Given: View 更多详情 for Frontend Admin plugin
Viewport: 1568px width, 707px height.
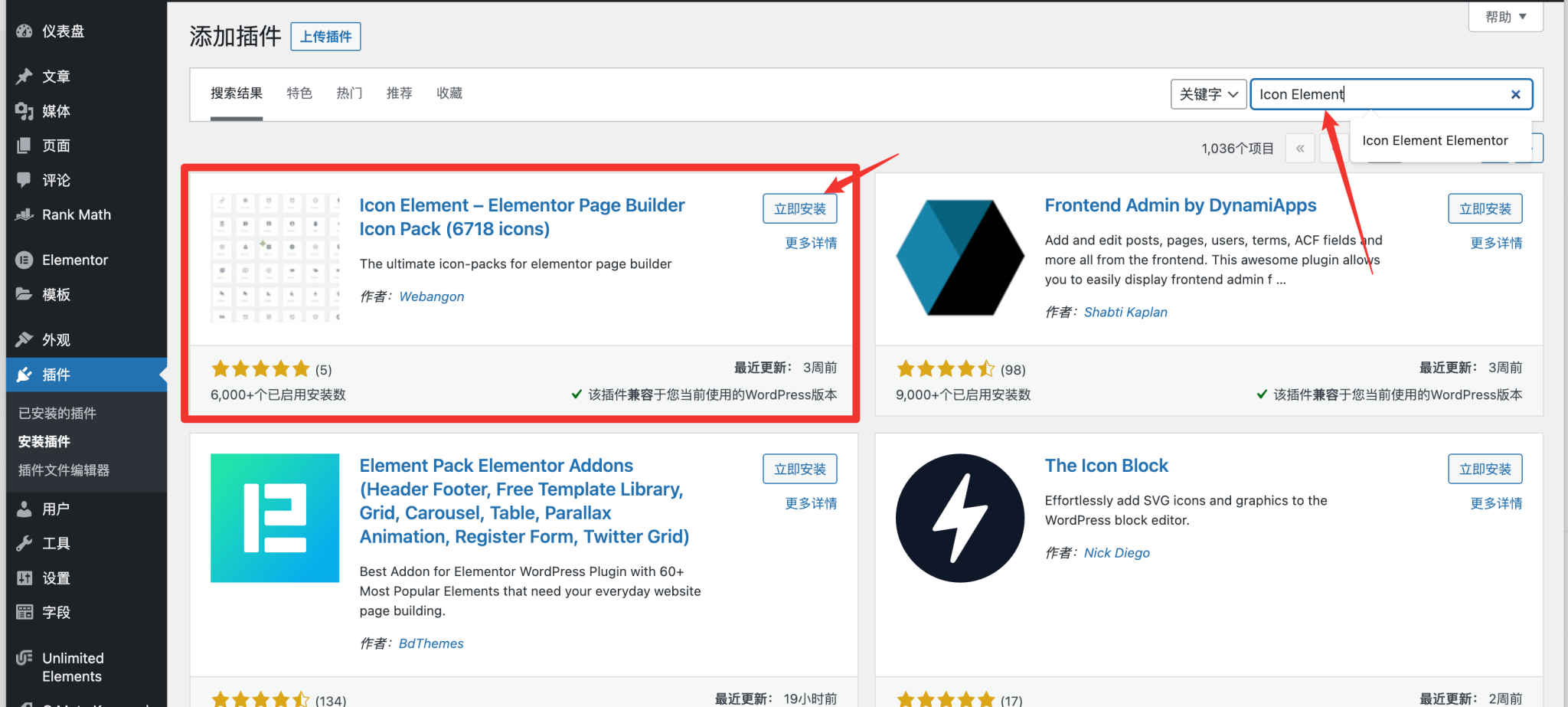Looking at the screenshot, I should (x=1496, y=243).
